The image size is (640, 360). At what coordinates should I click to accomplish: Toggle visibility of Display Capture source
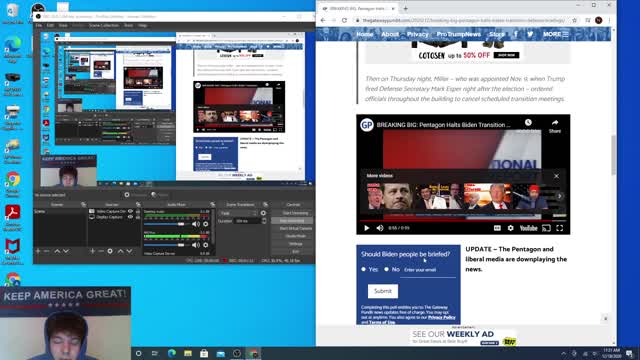click(131, 217)
